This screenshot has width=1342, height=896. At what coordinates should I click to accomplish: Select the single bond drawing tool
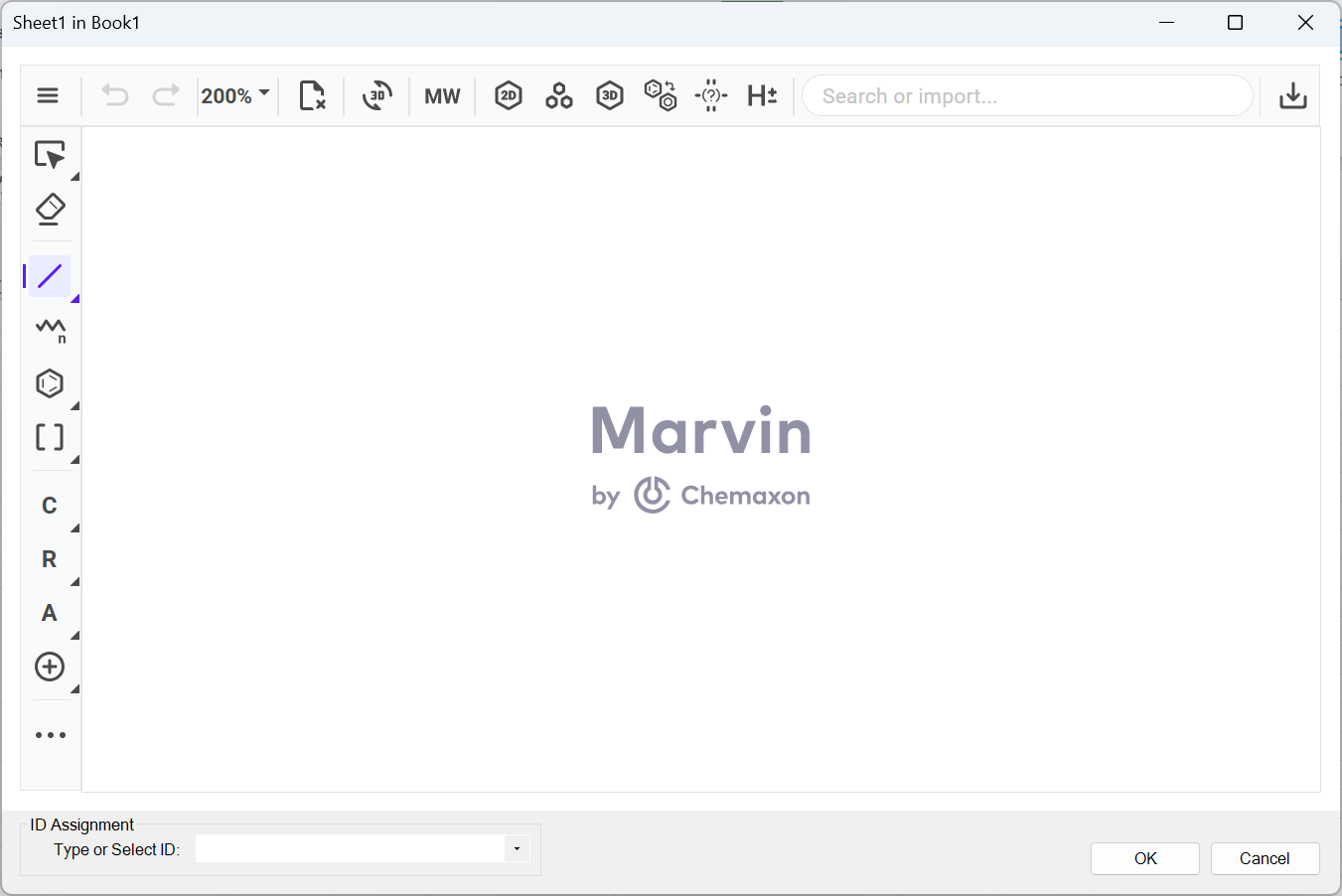pyautogui.click(x=50, y=276)
